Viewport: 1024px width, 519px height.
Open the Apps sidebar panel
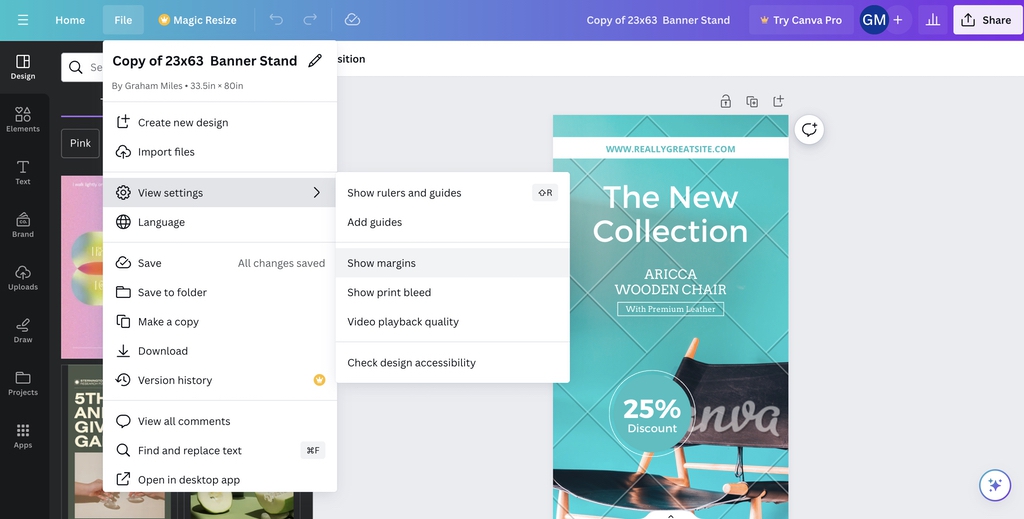tap(23, 436)
